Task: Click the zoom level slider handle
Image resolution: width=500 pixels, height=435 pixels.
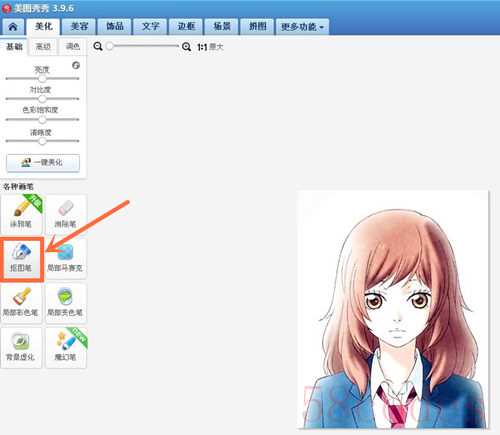Action: pos(109,46)
